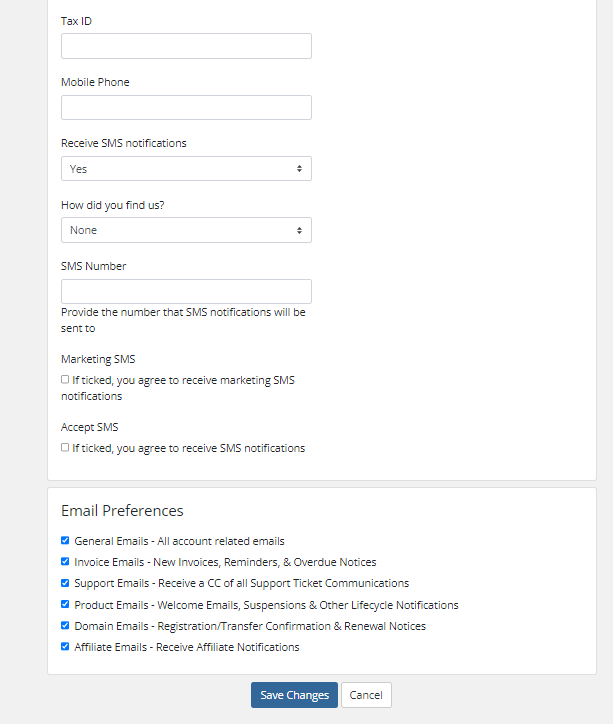This screenshot has height=724, width=613.
Task: Uncheck Affiliate Emails notifications
Action: (65, 646)
